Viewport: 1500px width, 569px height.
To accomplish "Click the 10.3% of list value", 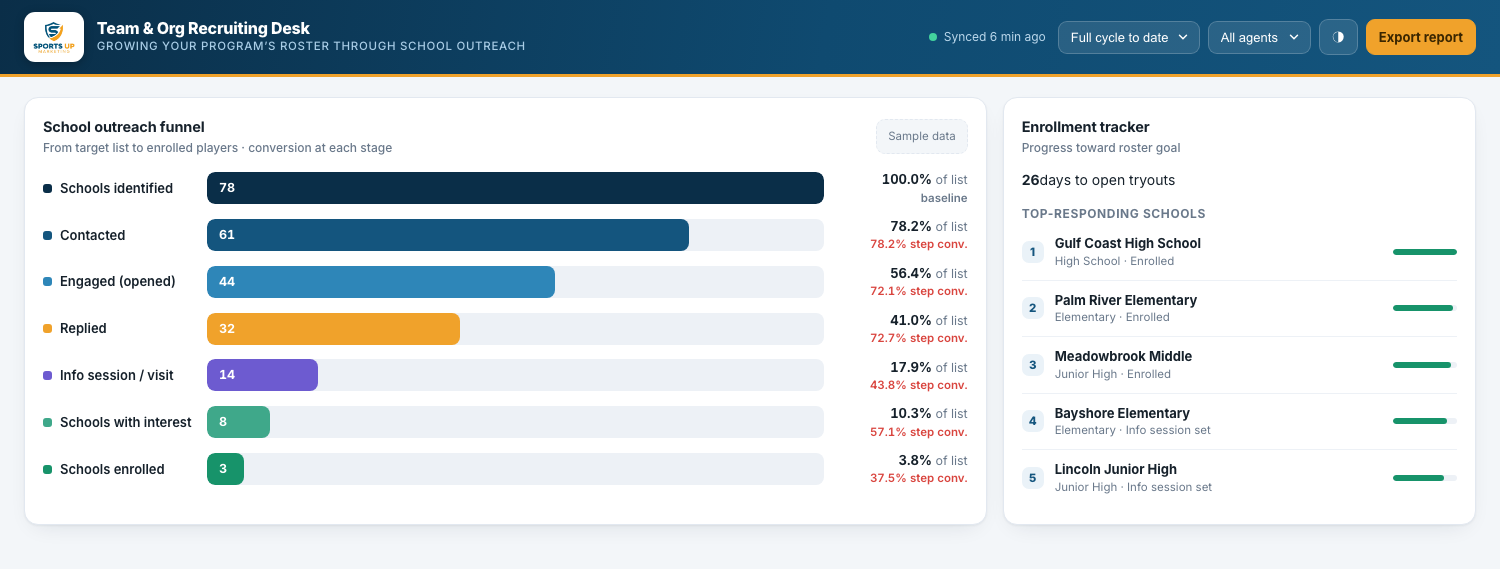I will coord(929,413).
